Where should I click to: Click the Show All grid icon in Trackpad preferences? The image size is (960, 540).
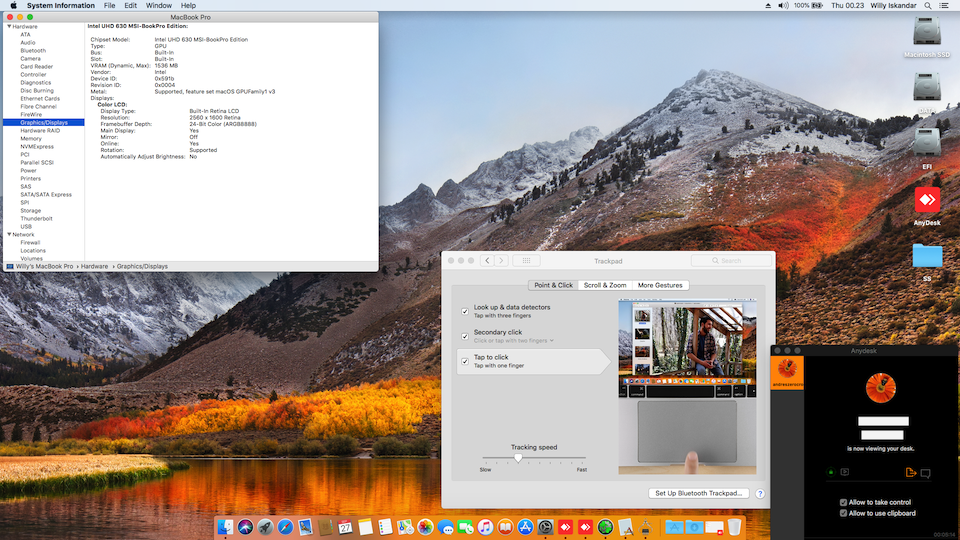[x=525, y=260]
